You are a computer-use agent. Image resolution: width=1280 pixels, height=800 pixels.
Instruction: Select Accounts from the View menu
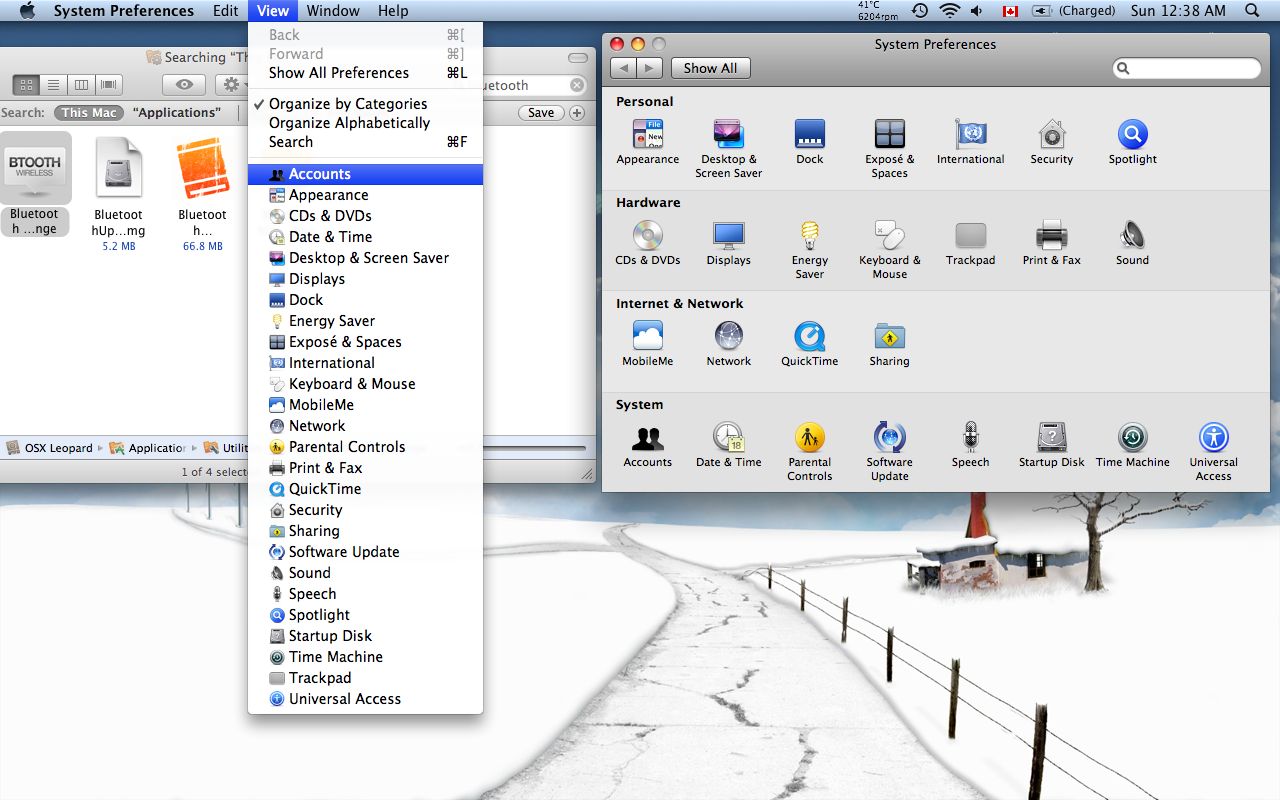(x=319, y=174)
